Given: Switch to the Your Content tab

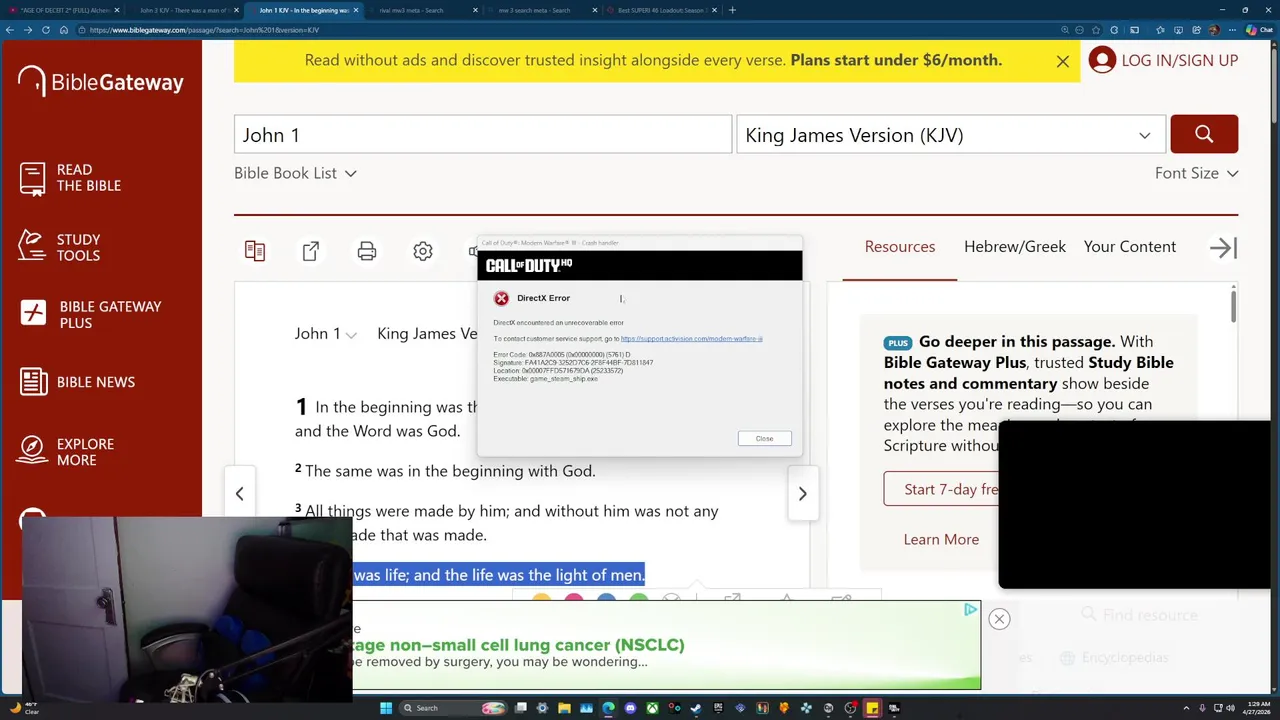Looking at the screenshot, I should tap(1130, 247).
